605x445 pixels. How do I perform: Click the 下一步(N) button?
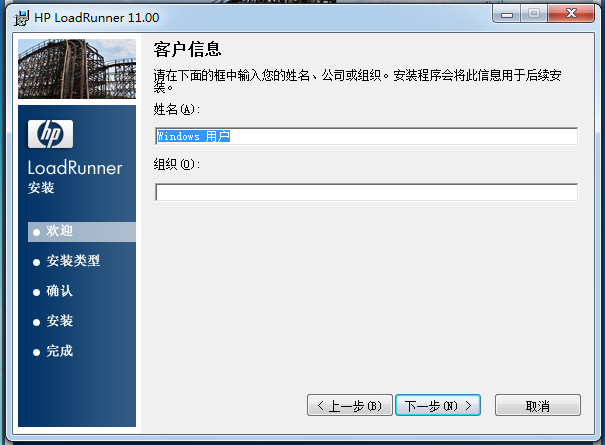coord(438,405)
